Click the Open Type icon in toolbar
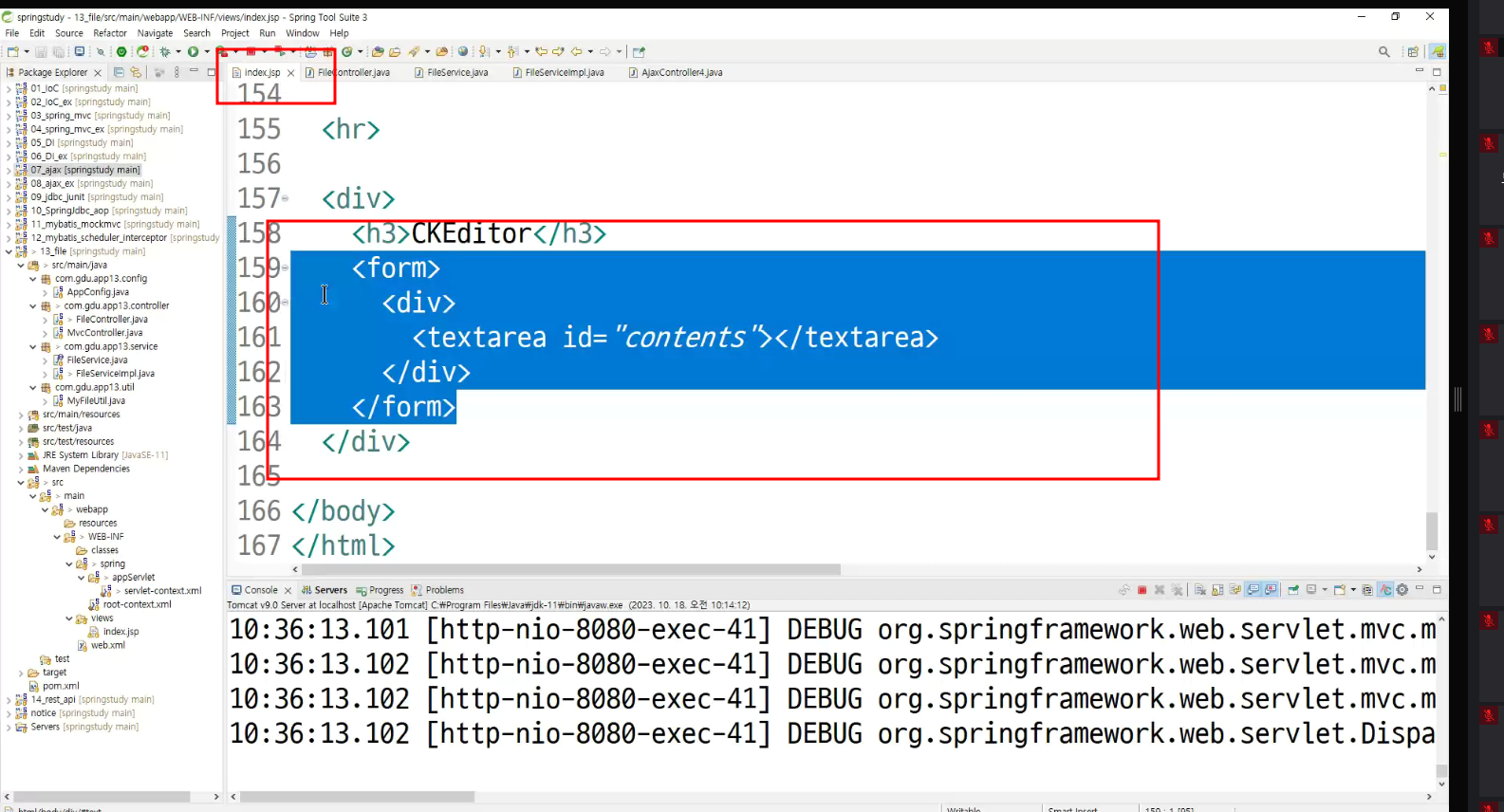Screen dimensions: 1504x812 (377, 51)
